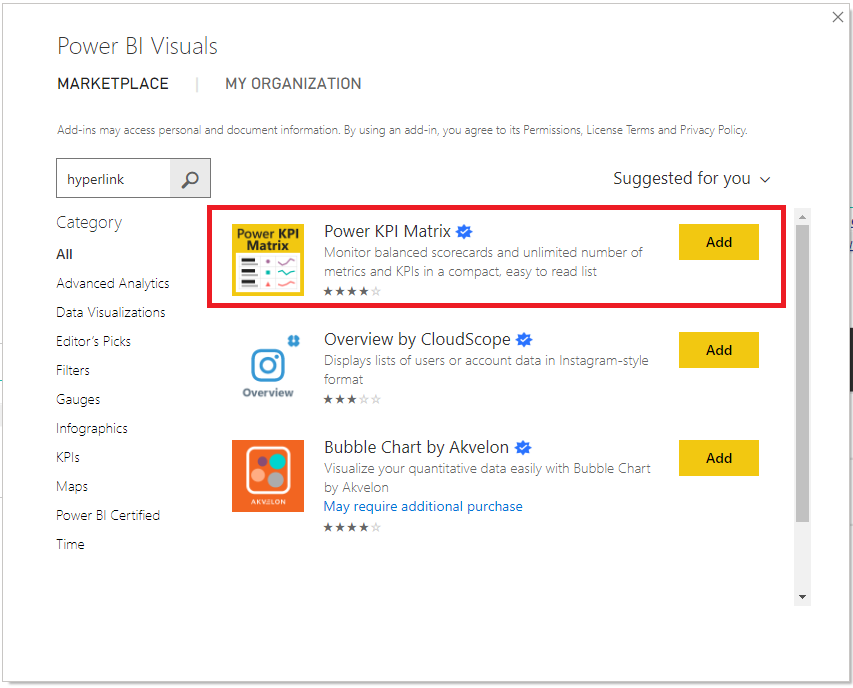Click the scrollbar down arrow
The width and height of the screenshot is (853, 688).
pos(802,597)
